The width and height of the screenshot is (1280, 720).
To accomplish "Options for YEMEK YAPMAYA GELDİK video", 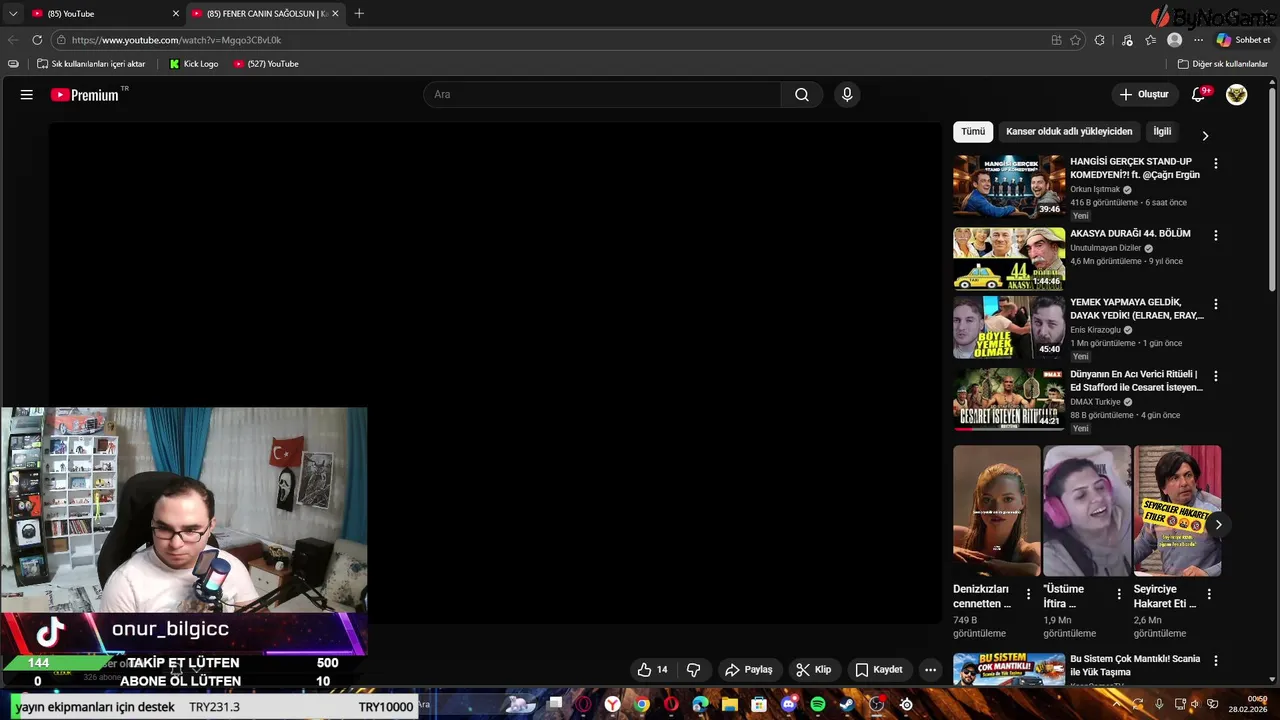I will [x=1216, y=304].
